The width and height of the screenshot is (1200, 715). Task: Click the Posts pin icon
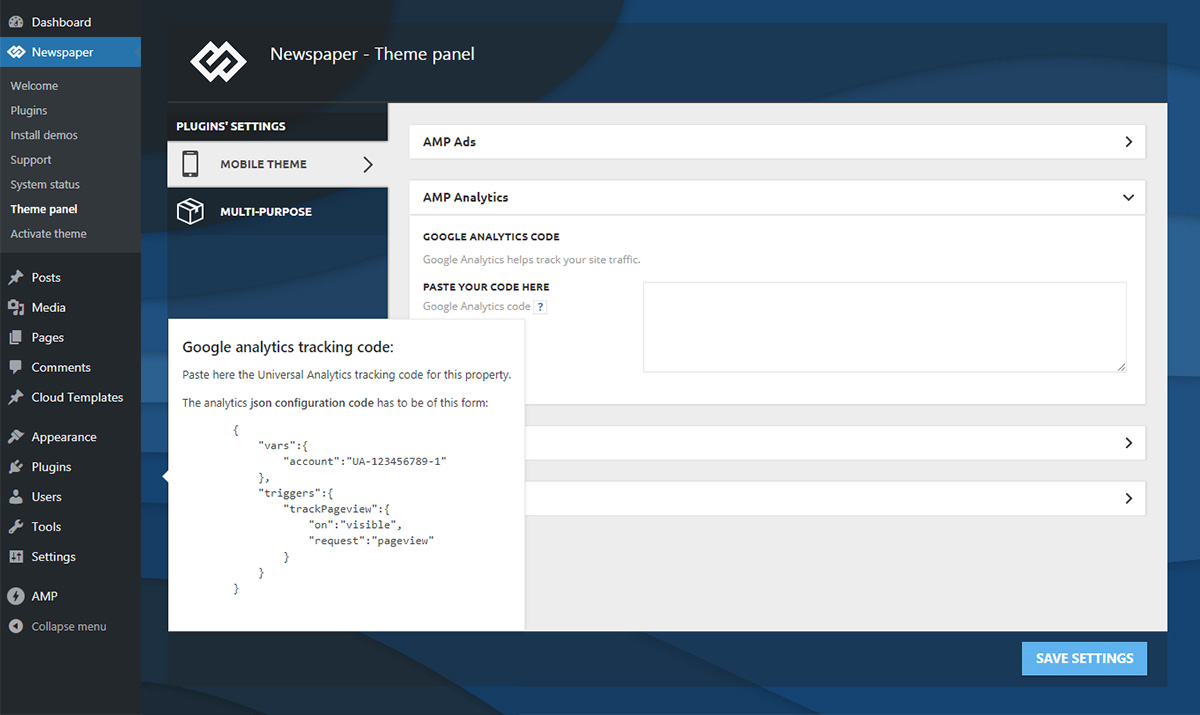[x=16, y=278]
